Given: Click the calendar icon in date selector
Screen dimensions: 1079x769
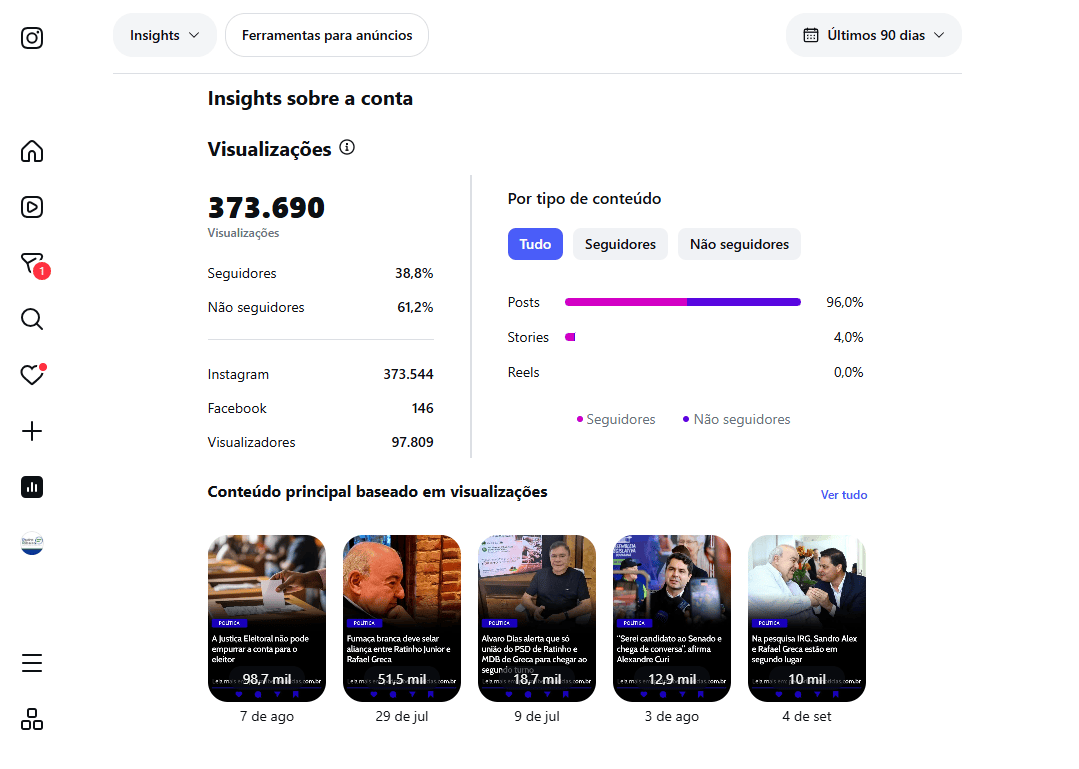Looking at the screenshot, I should 811,35.
